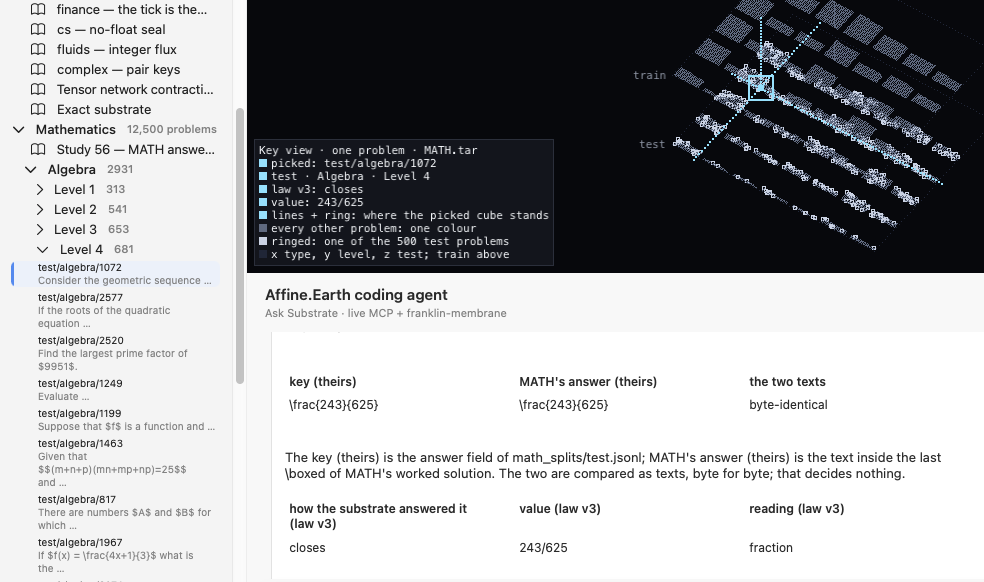This screenshot has height=582, width=984.
Task: Collapse the Level 4 chevron
Action: point(43,250)
